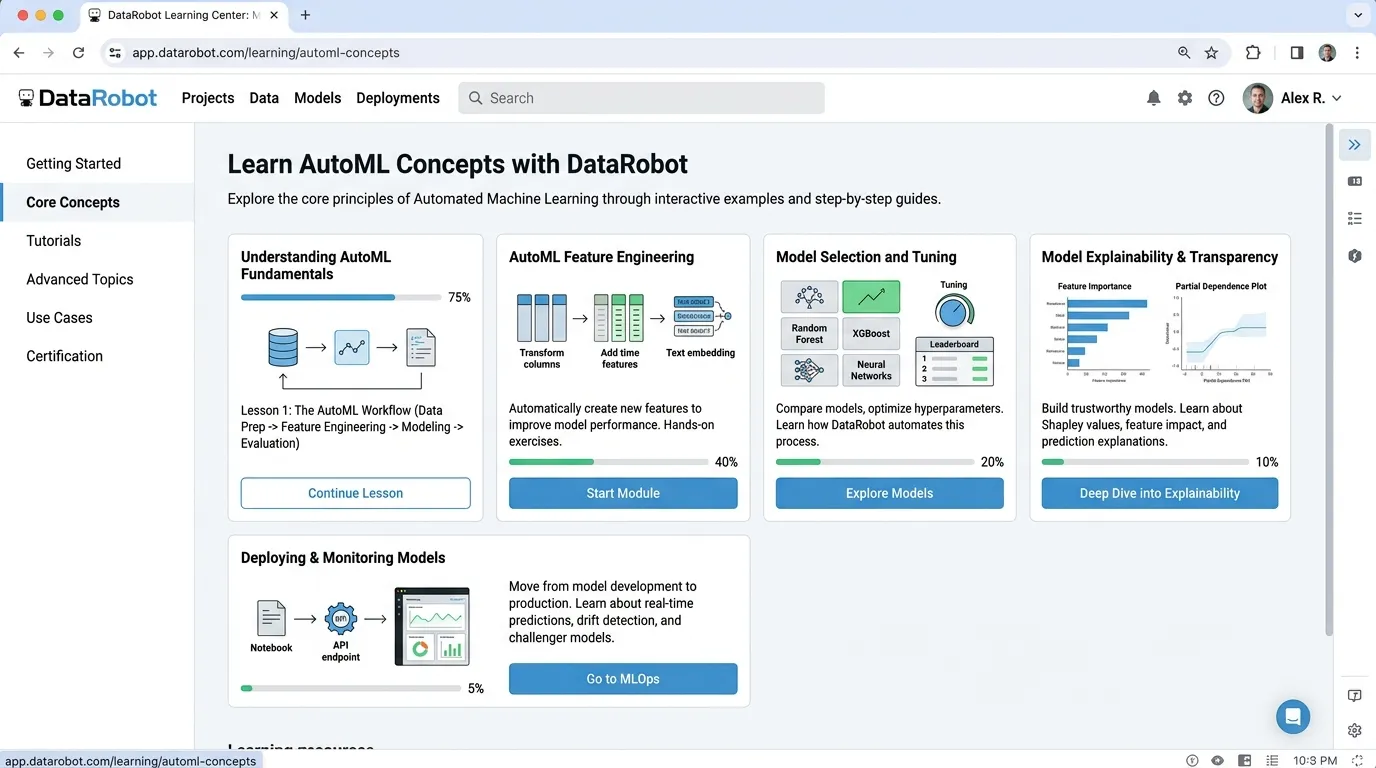Screen dimensions: 1376x768
Task: Select Getting Started in sidebar
Action: (97, 163)
